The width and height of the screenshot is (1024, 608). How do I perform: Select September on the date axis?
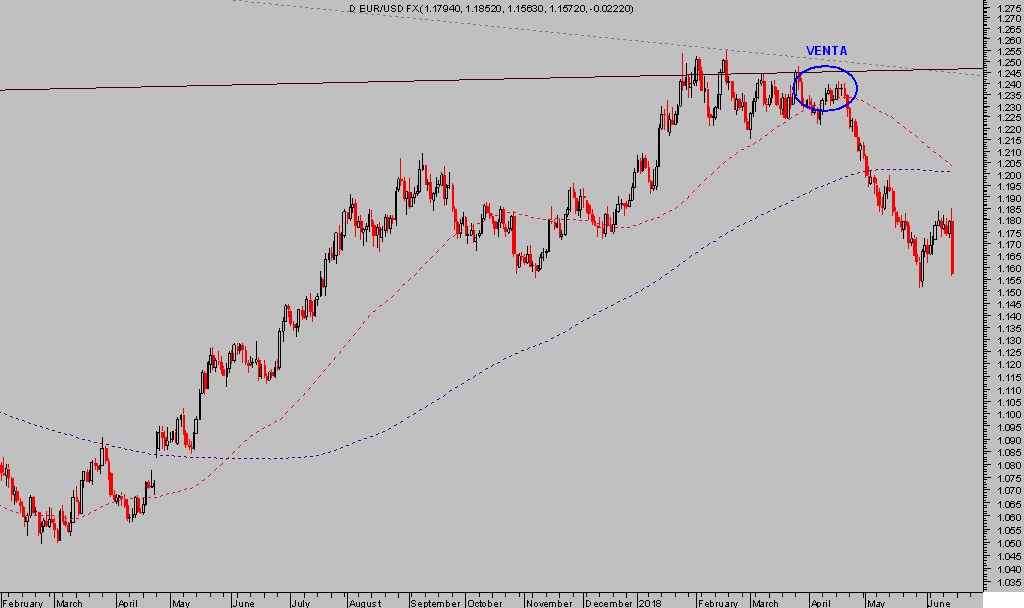point(436,603)
